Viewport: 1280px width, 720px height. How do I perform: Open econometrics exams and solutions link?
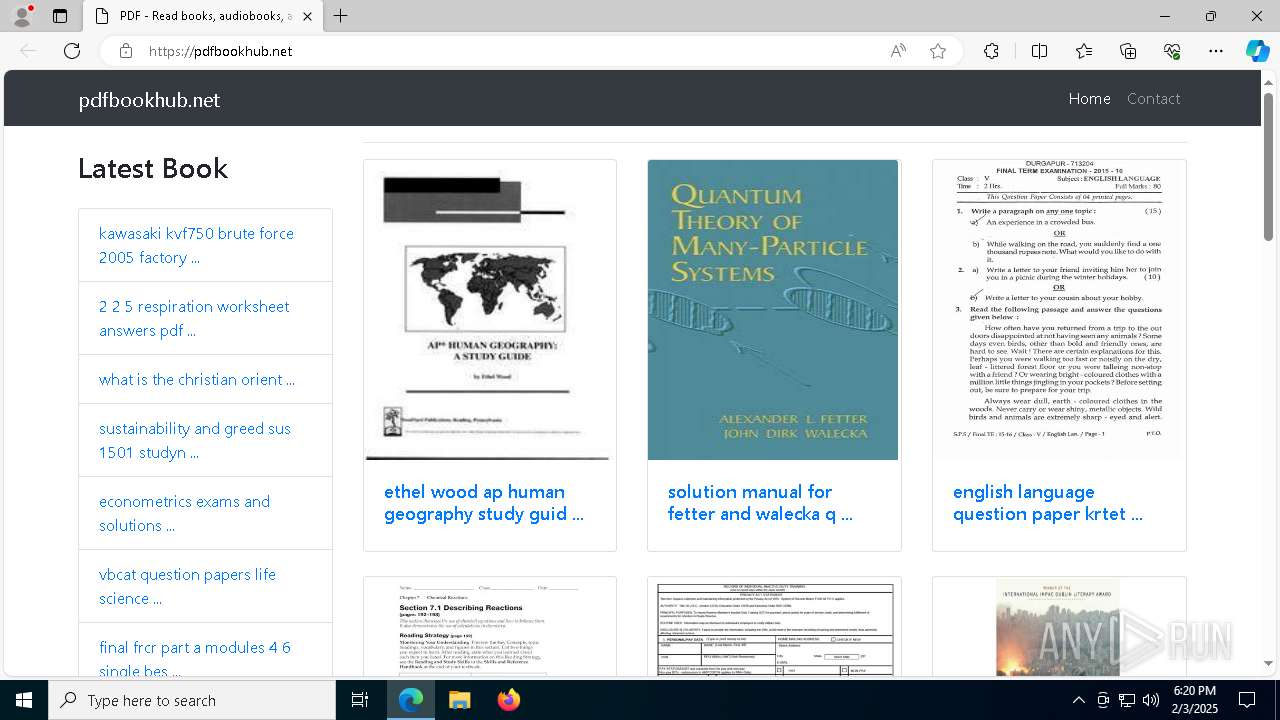(x=184, y=513)
